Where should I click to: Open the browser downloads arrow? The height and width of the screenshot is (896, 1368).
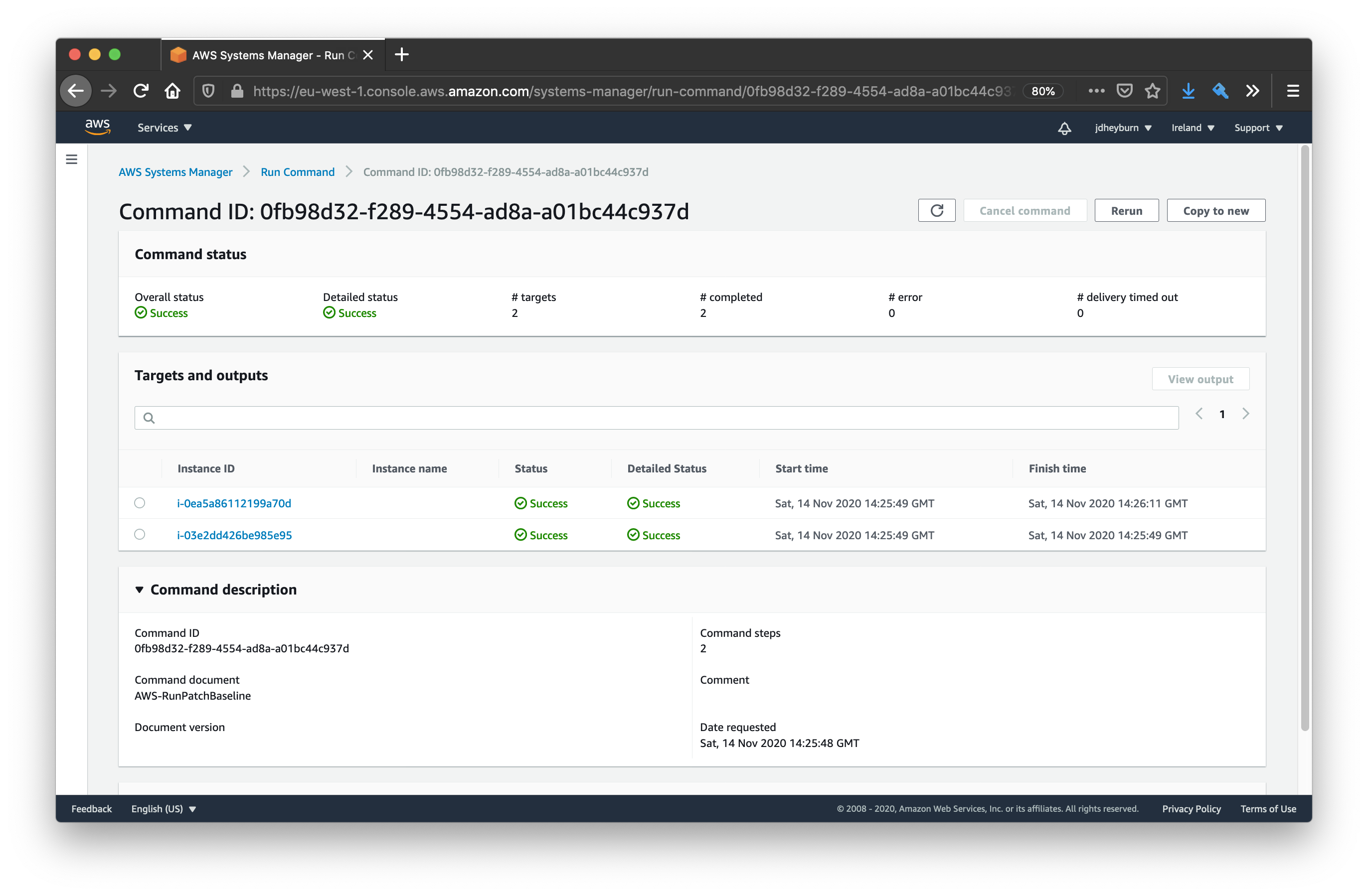(1188, 91)
